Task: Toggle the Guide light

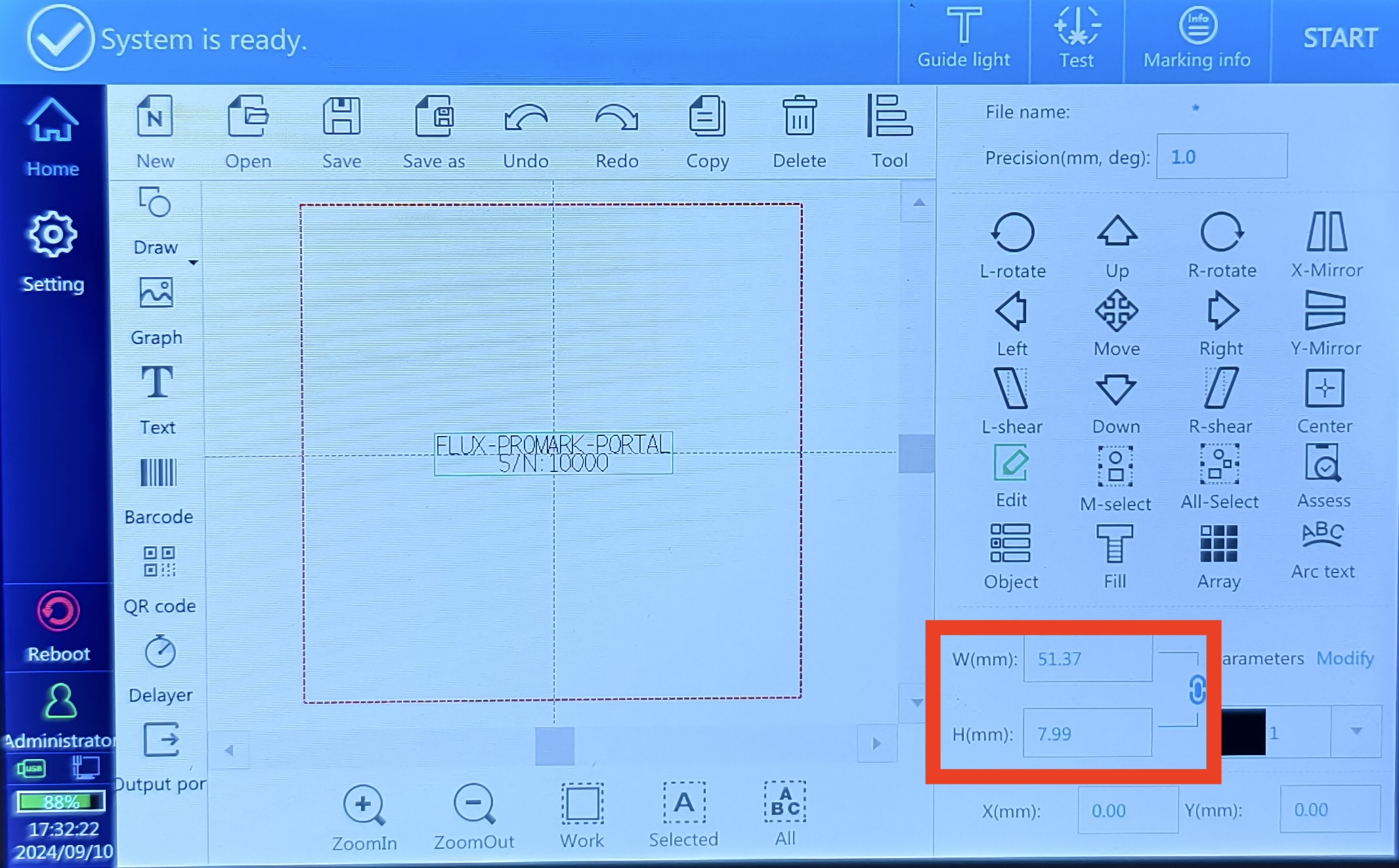Action: pyautogui.click(x=963, y=39)
